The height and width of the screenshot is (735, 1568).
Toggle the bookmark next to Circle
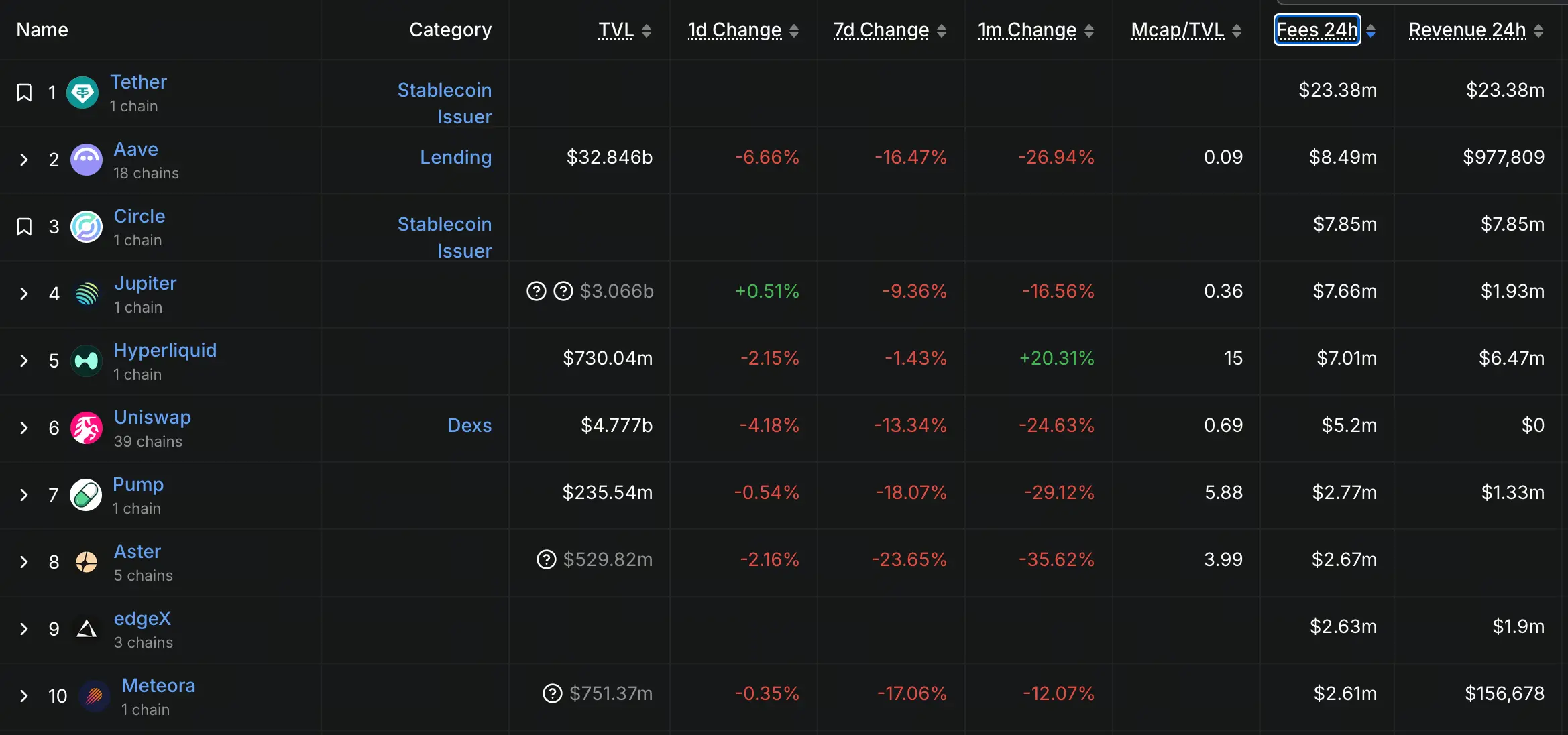(24, 227)
